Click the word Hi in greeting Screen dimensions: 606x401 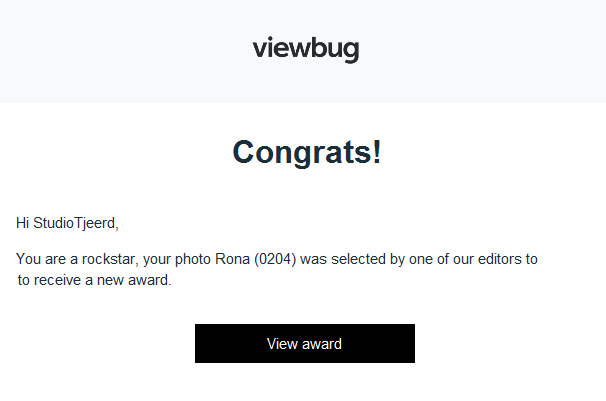point(22,223)
